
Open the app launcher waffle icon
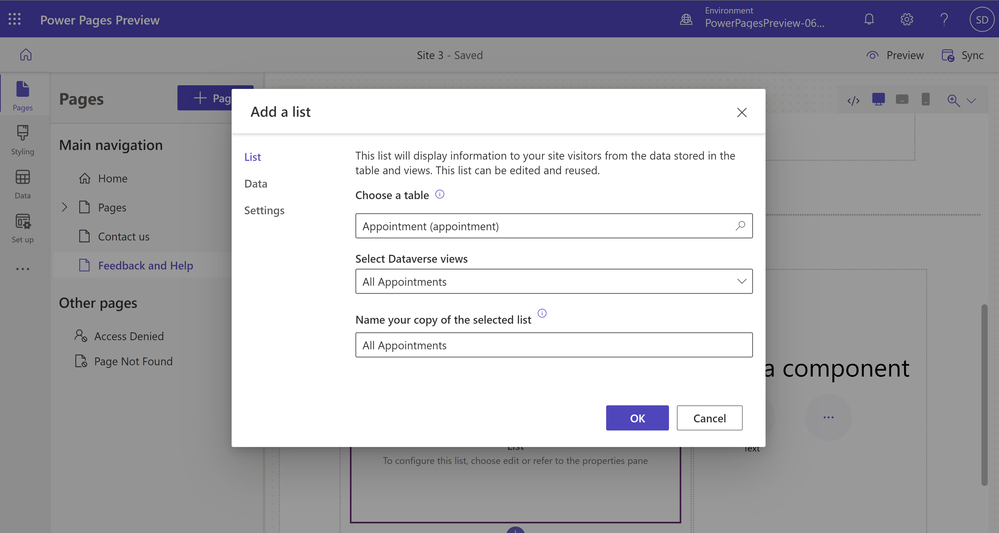15,19
